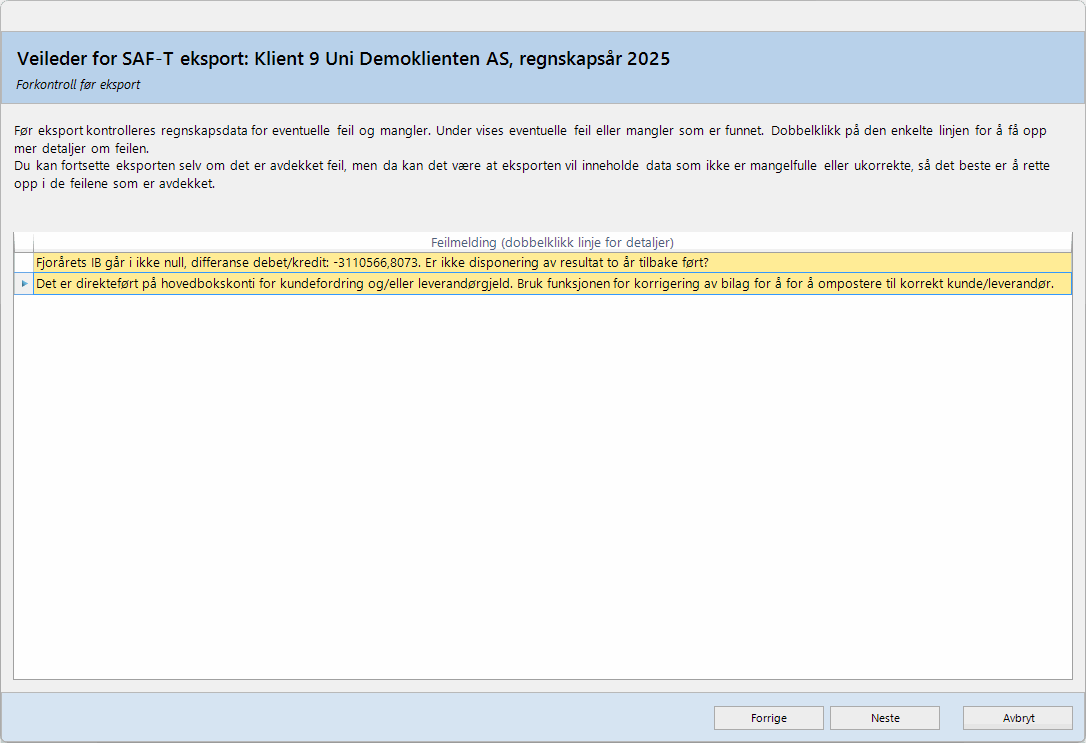Click the empty area of the error list
Screen dimensions: 1086x743
[x=542, y=480]
